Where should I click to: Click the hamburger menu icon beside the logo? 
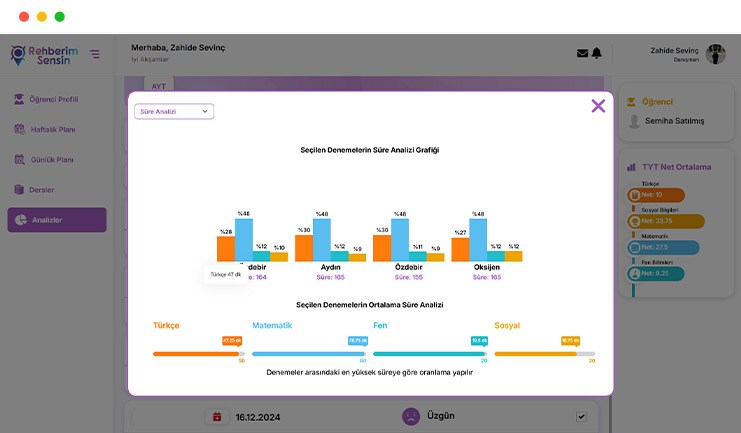pyautogui.click(x=95, y=54)
